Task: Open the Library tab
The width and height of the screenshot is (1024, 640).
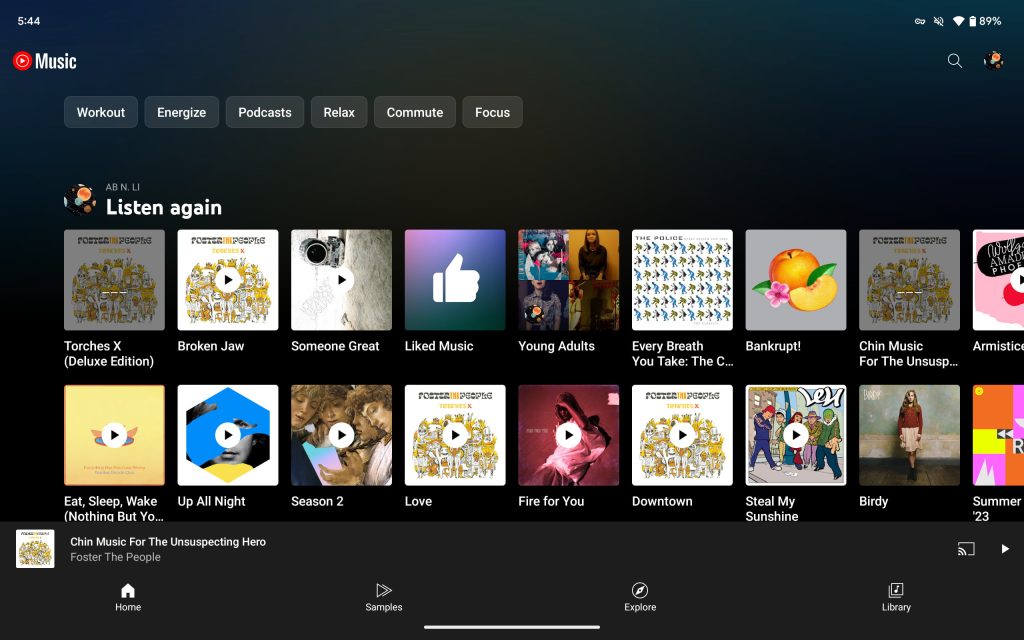Action: [x=896, y=597]
